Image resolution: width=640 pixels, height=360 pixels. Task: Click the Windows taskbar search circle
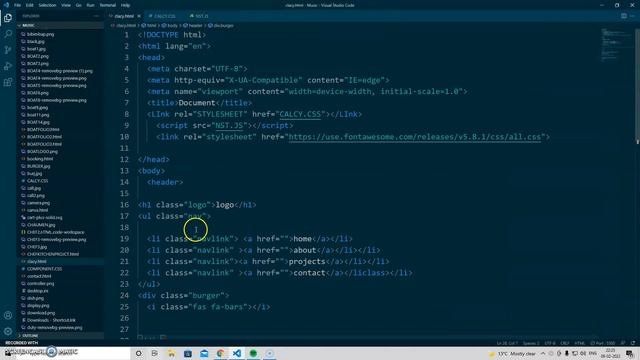[139, 353]
